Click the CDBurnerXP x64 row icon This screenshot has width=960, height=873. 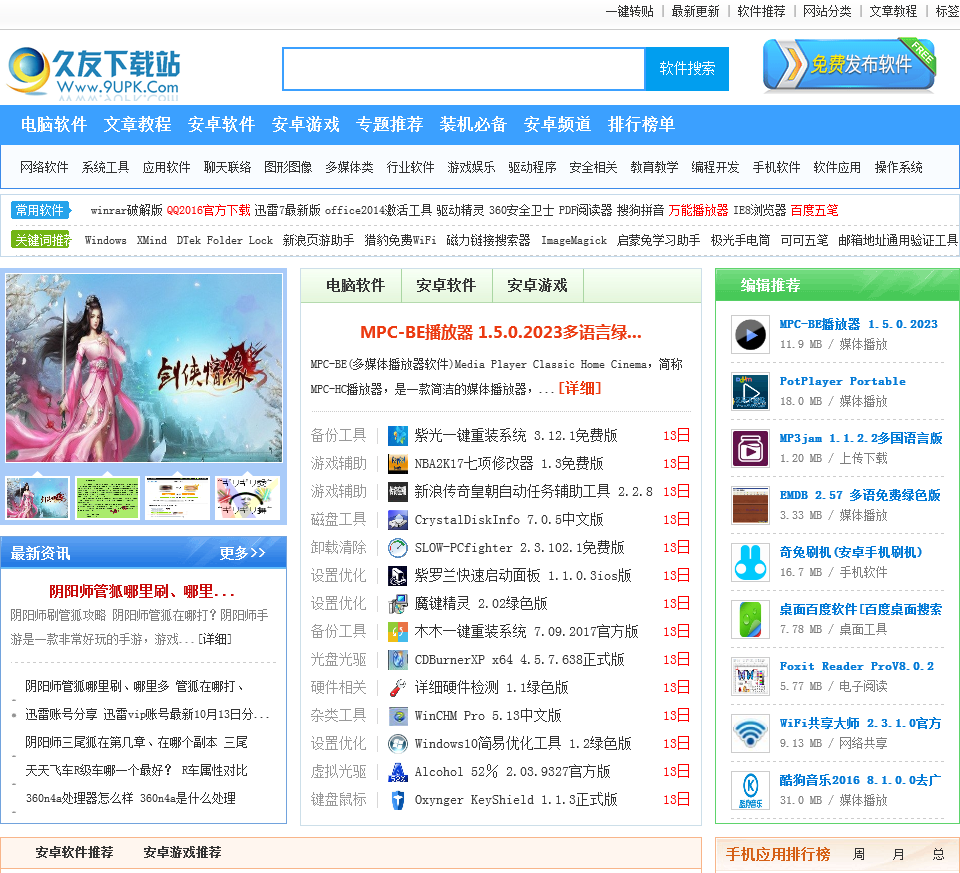click(x=398, y=660)
